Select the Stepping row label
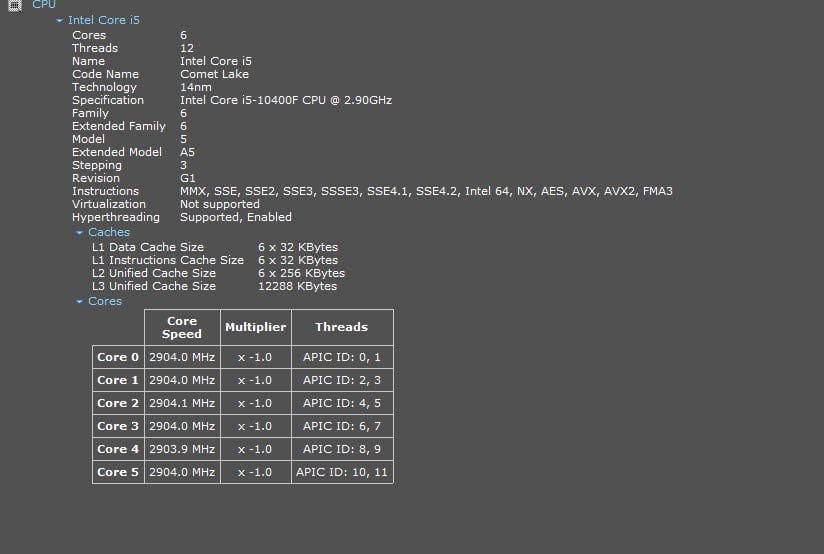824x554 pixels. (x=97, y=166)
